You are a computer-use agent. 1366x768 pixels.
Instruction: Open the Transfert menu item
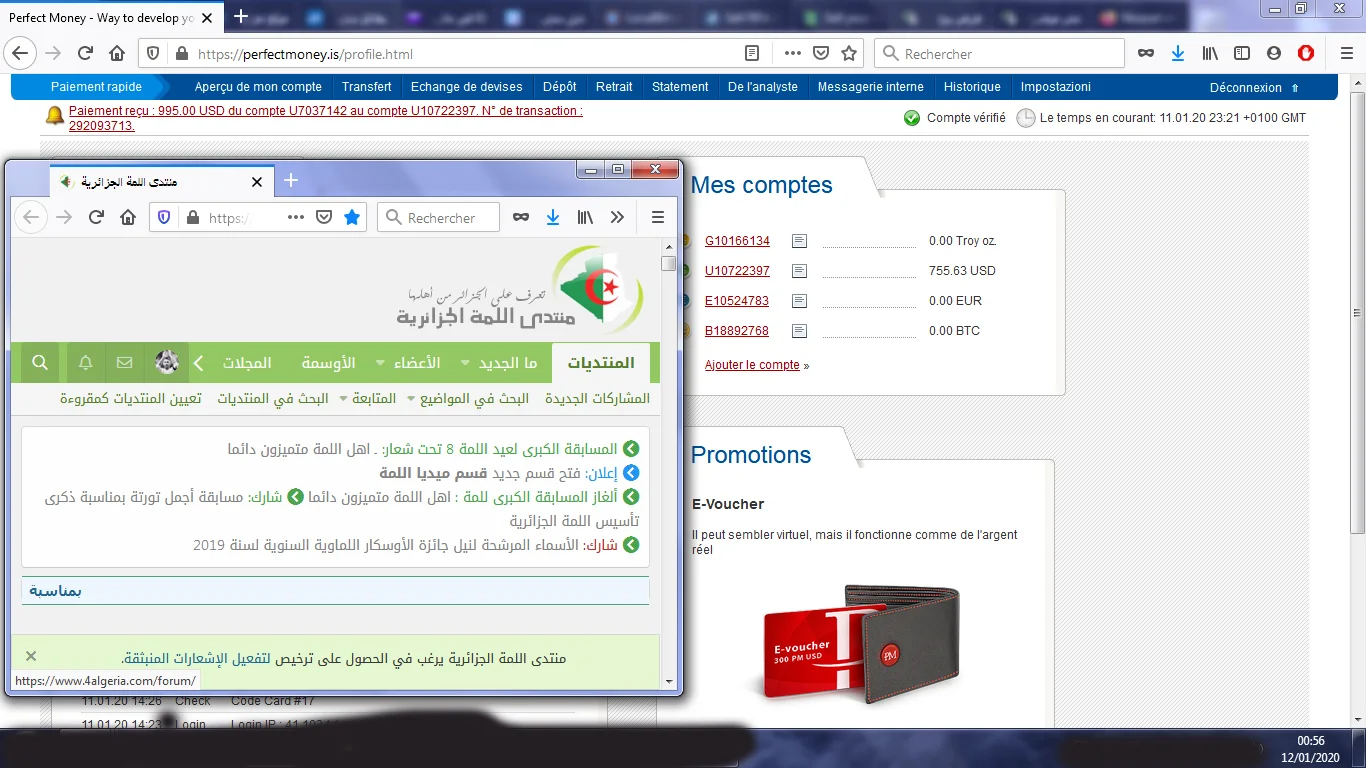click(x=366, y=87)
